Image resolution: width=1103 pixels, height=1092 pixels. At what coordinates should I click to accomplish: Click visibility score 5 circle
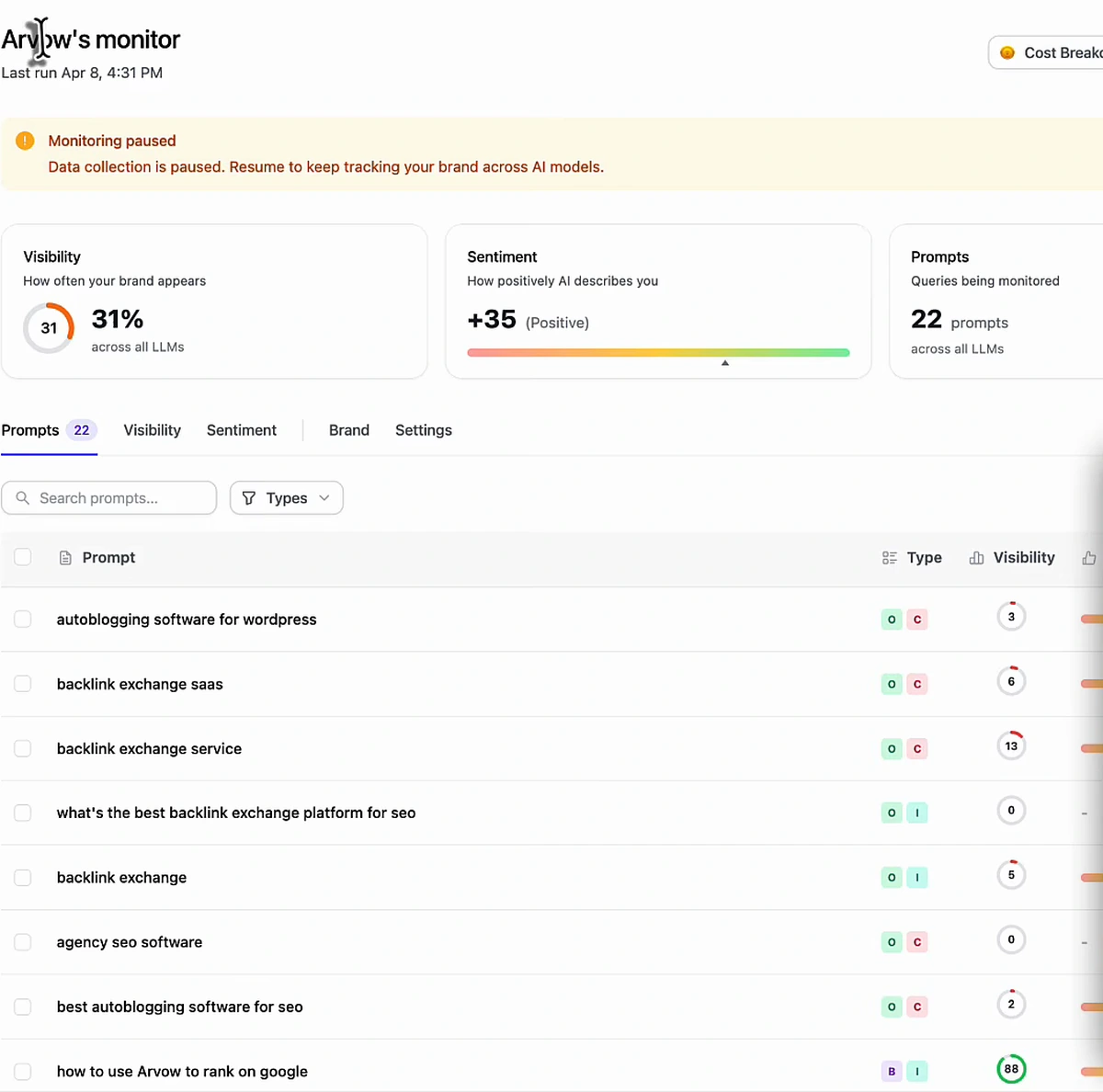[x=1011, y=875]
